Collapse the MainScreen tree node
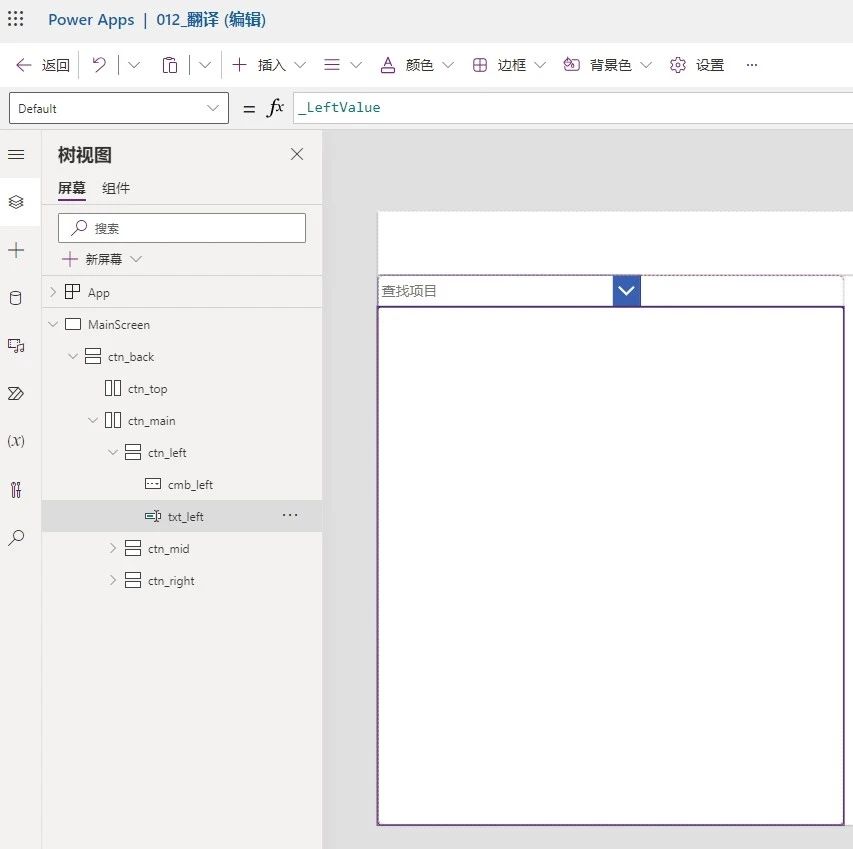 pos(53,325)
